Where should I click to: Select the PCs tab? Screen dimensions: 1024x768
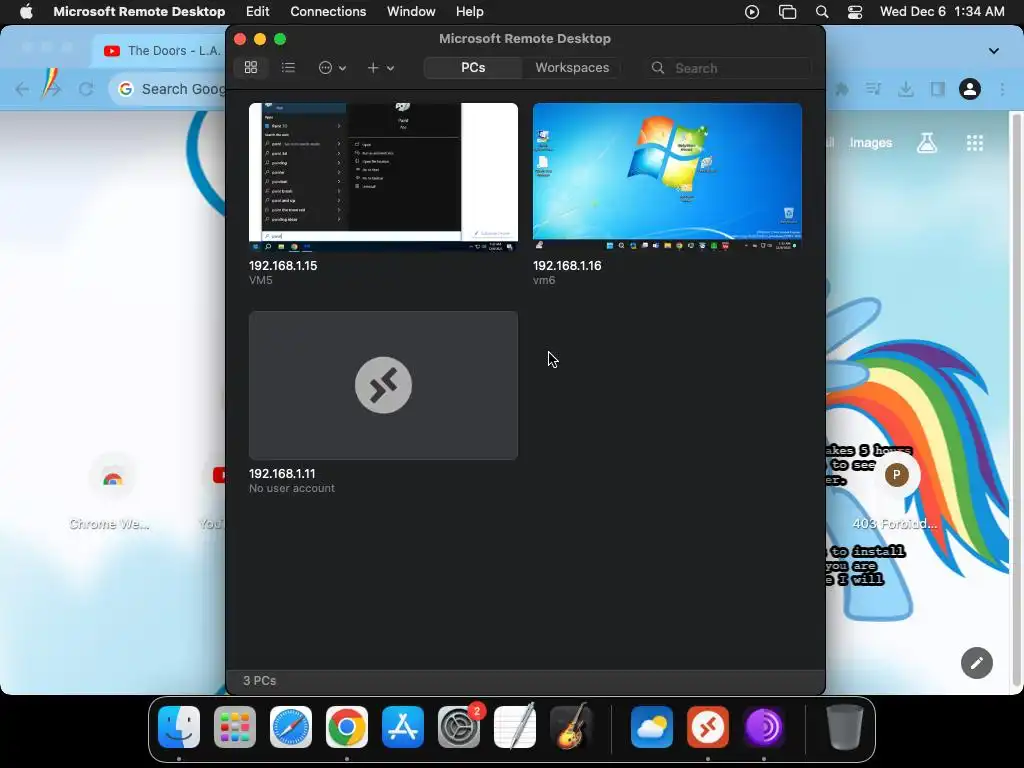coord(473,67)
